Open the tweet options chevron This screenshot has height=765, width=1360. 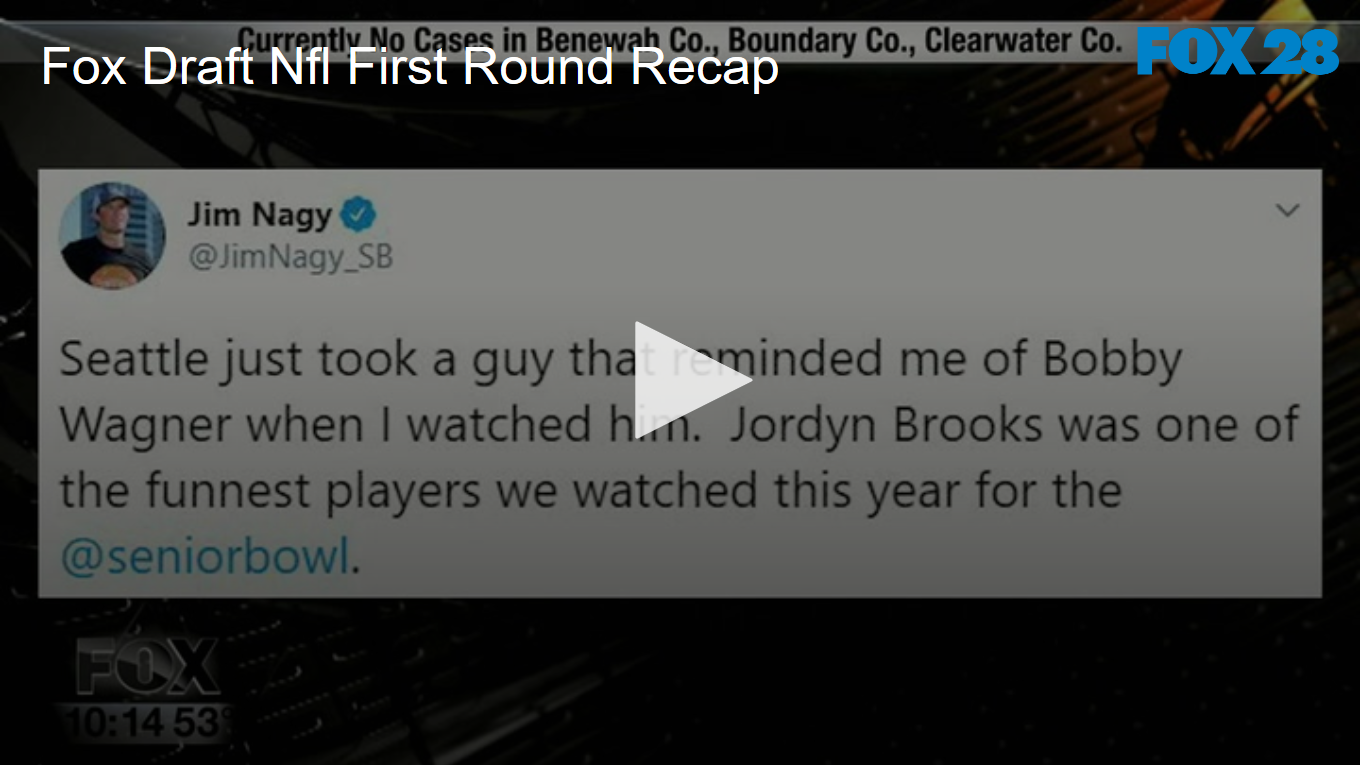coord(1288,210)
